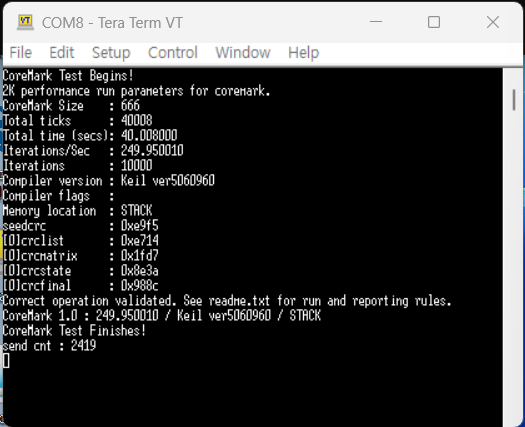Close the COM8 Tera Term window

[x=493, y=22]
